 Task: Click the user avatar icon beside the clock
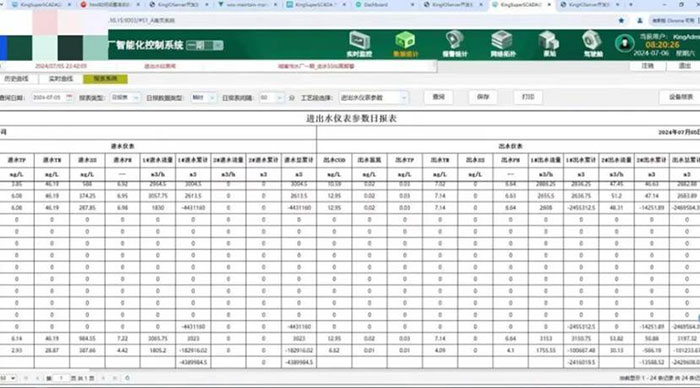624,44
